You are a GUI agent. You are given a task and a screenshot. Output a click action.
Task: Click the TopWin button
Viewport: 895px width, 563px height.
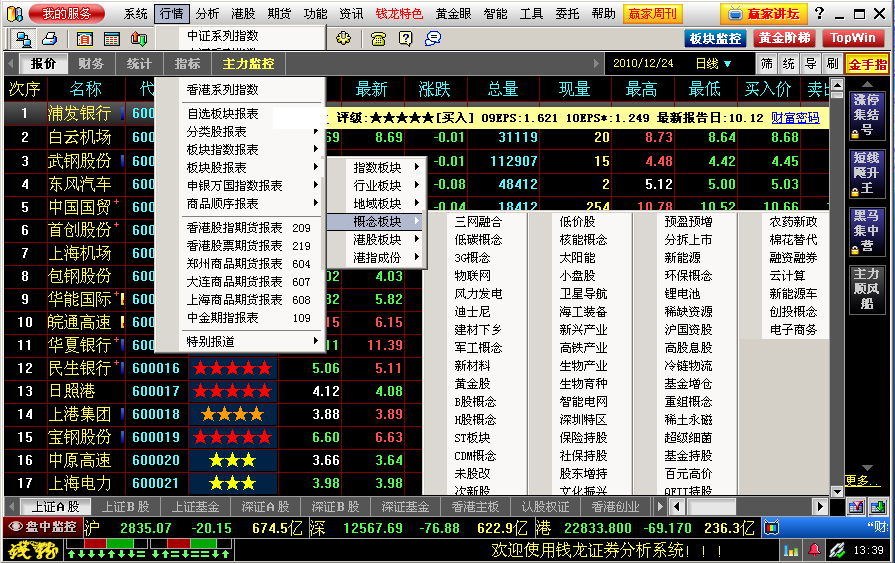point(852,38)
